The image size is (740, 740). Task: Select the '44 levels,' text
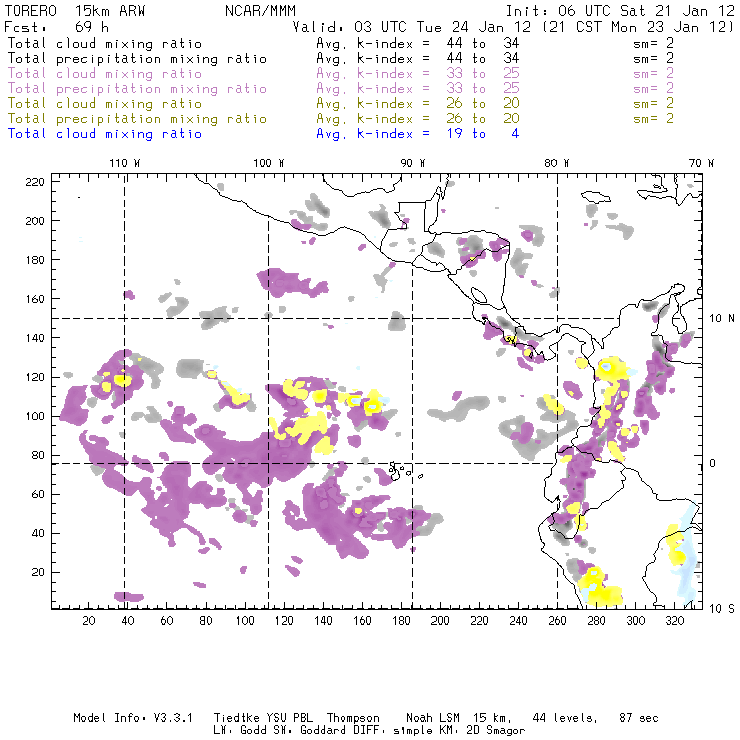click(x=565, y=718)
